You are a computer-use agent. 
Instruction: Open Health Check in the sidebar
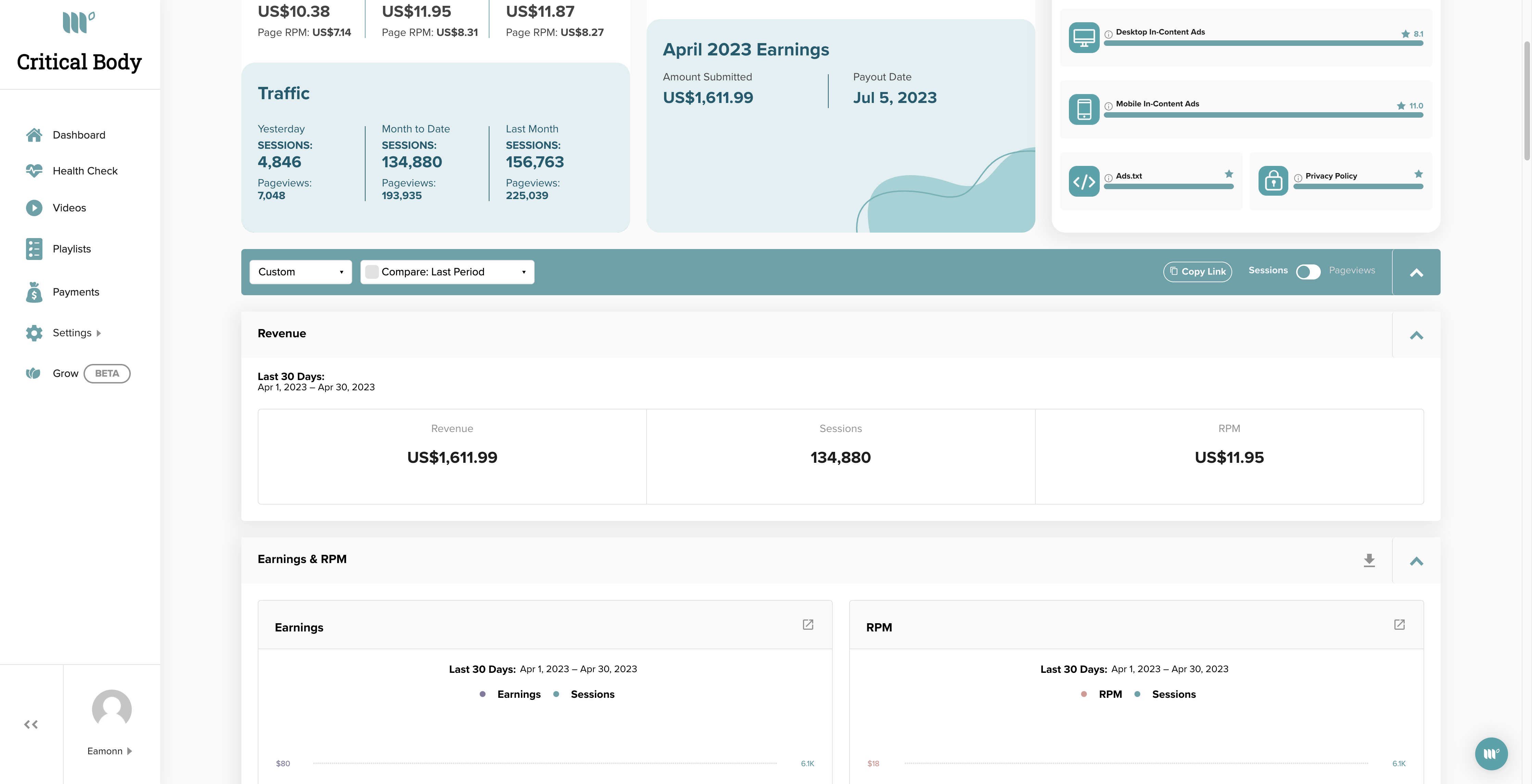click(85, 171)
